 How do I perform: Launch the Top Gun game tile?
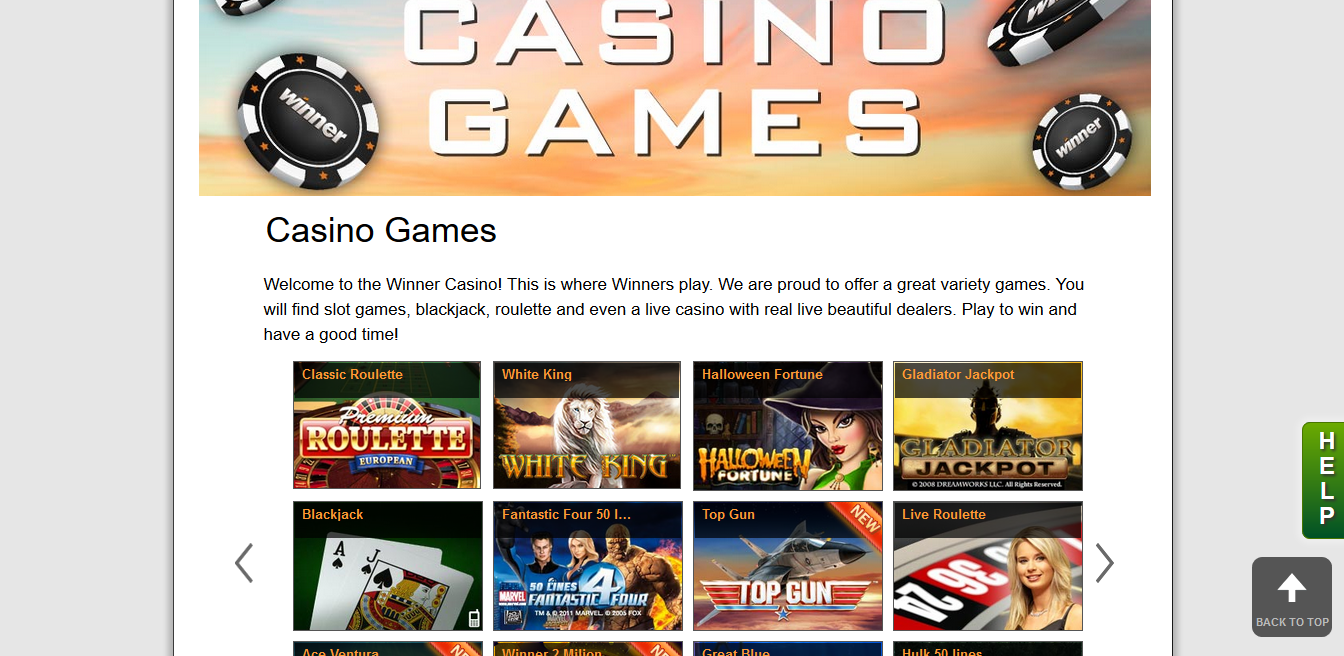point(788,566)
